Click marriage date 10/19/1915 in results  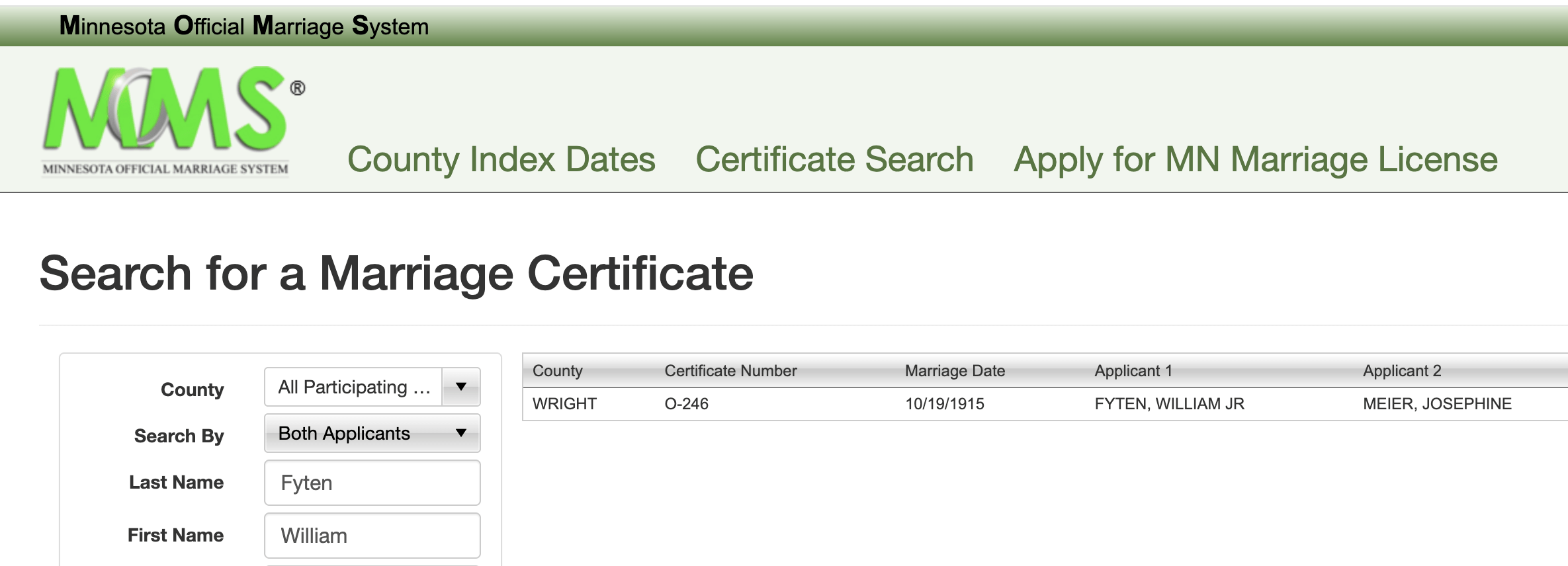[x=944, y=404]
